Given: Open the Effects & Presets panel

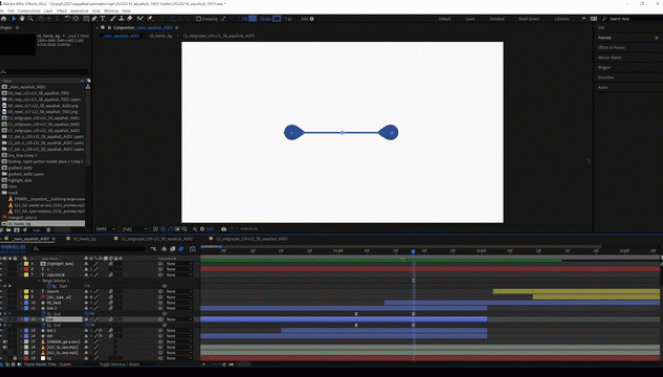Looking at the screenshot, I should coord(611,47).
